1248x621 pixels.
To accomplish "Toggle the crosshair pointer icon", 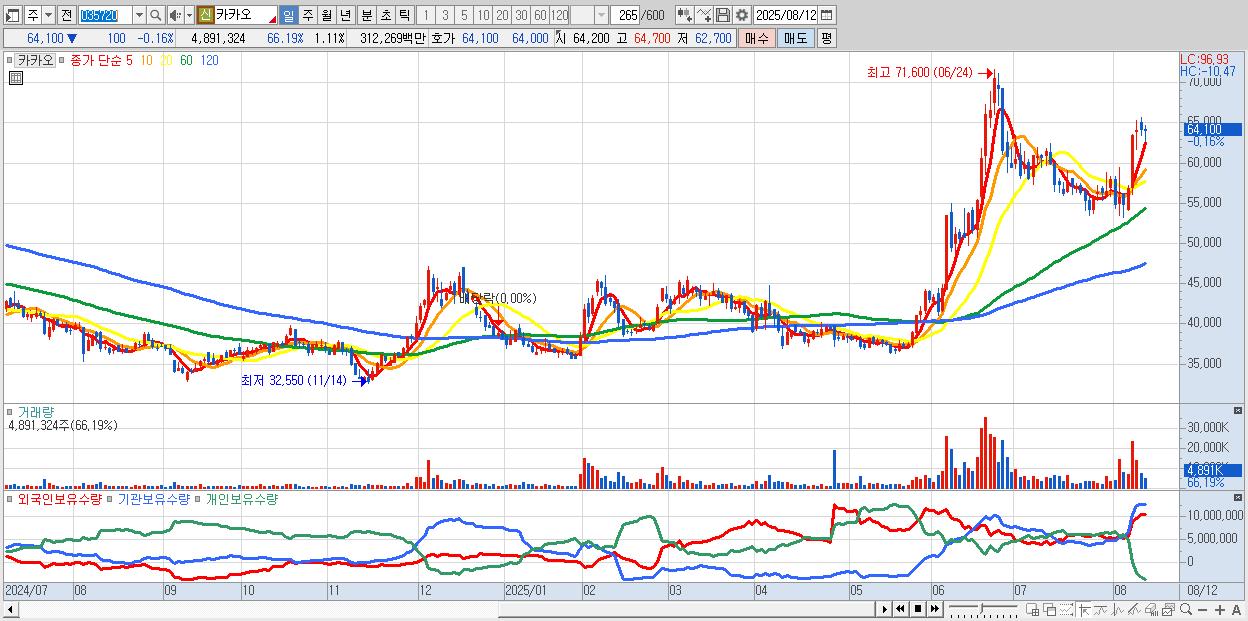I will [x=1085, y=609].
